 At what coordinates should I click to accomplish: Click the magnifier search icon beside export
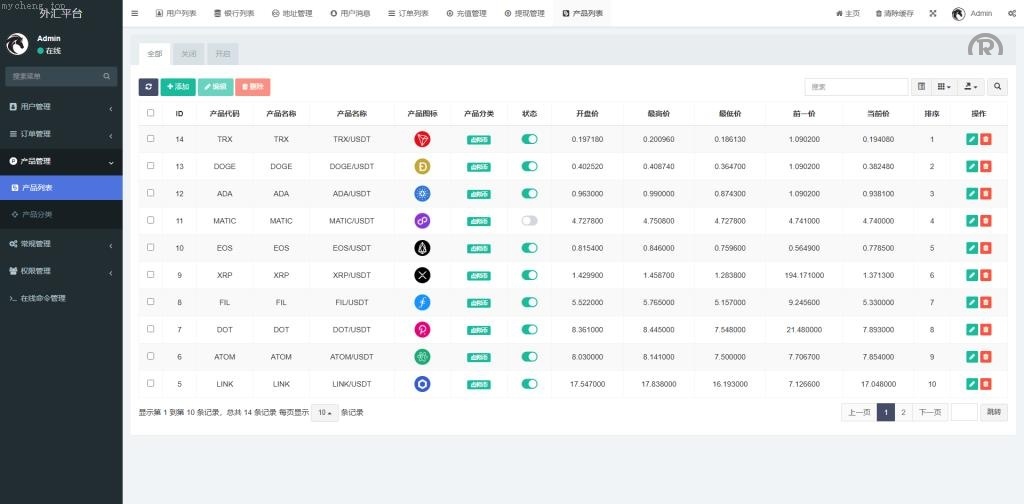coord(998,87)
